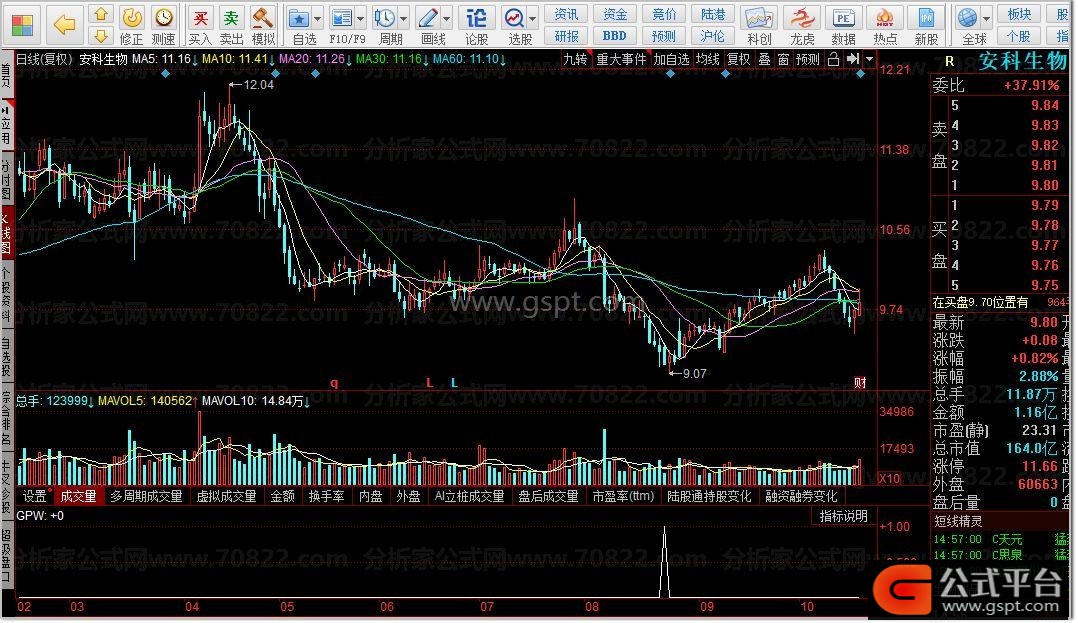
Task: Toggle 重大事件 major events markers
Action: point(622,60)
